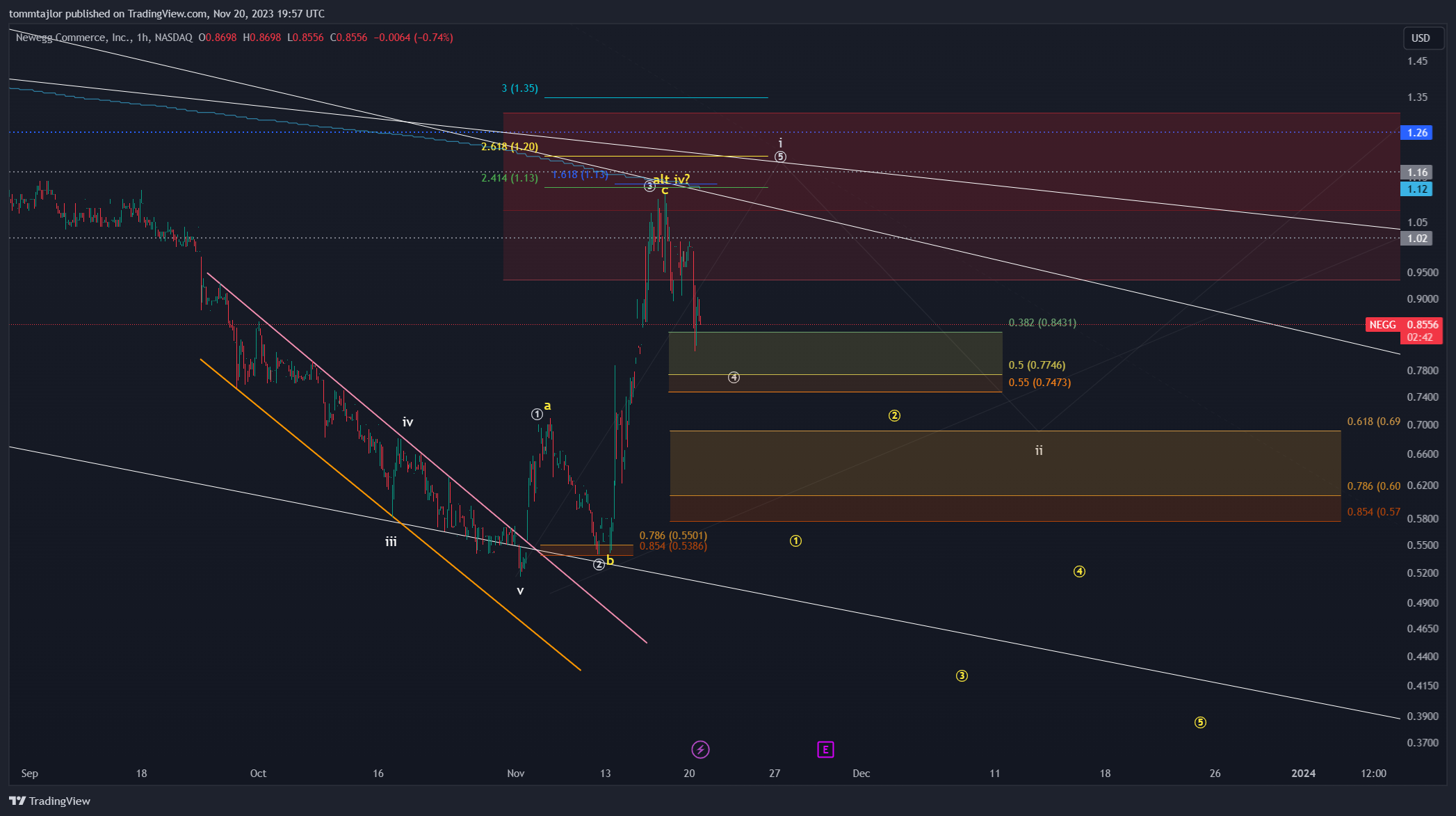Click the 0.382 (0.8431) retracement label
Viewport: 1456px width, 816px height.
click(1042, 323)
